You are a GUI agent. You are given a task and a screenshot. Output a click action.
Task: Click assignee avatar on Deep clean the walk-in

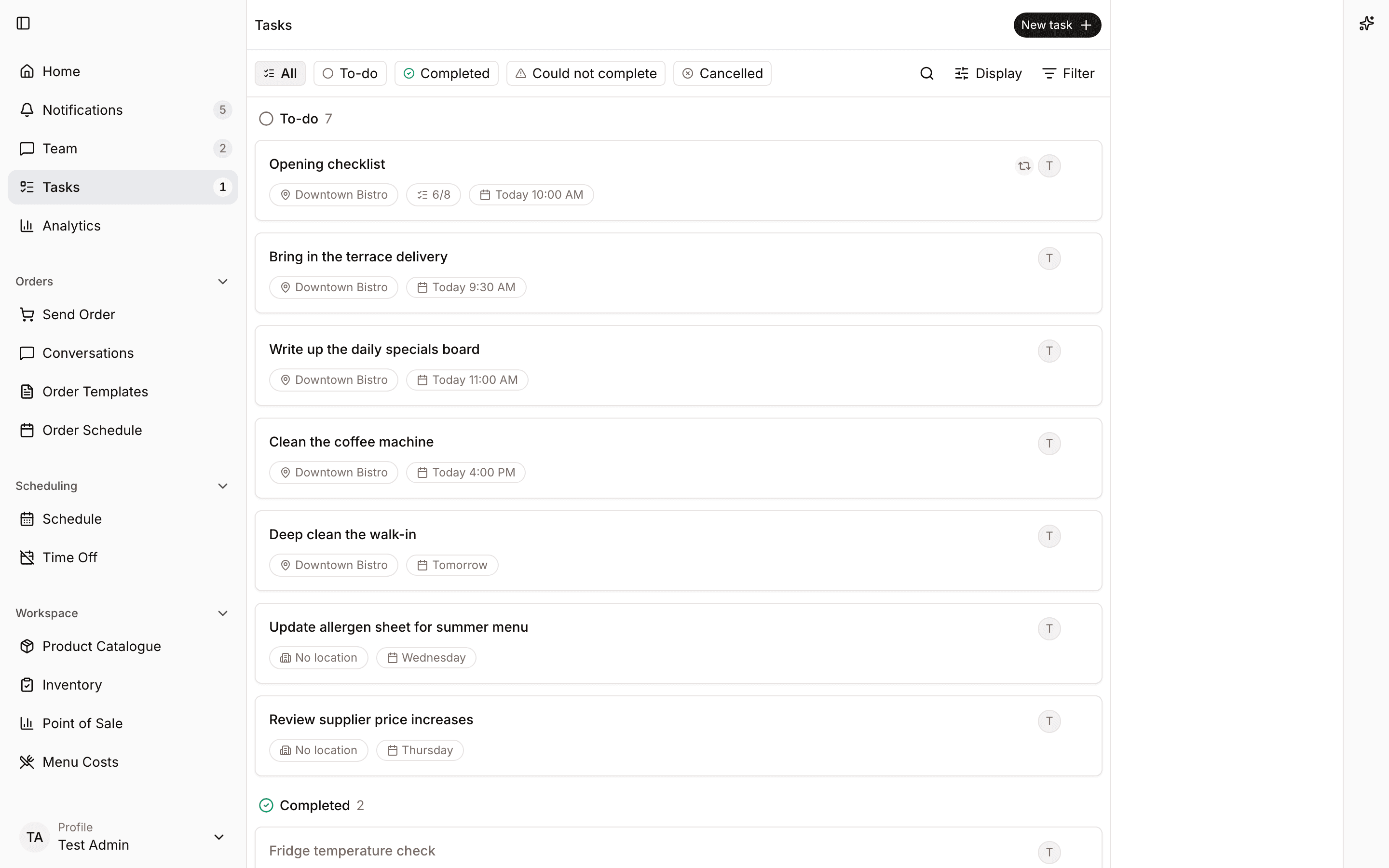1049,536
